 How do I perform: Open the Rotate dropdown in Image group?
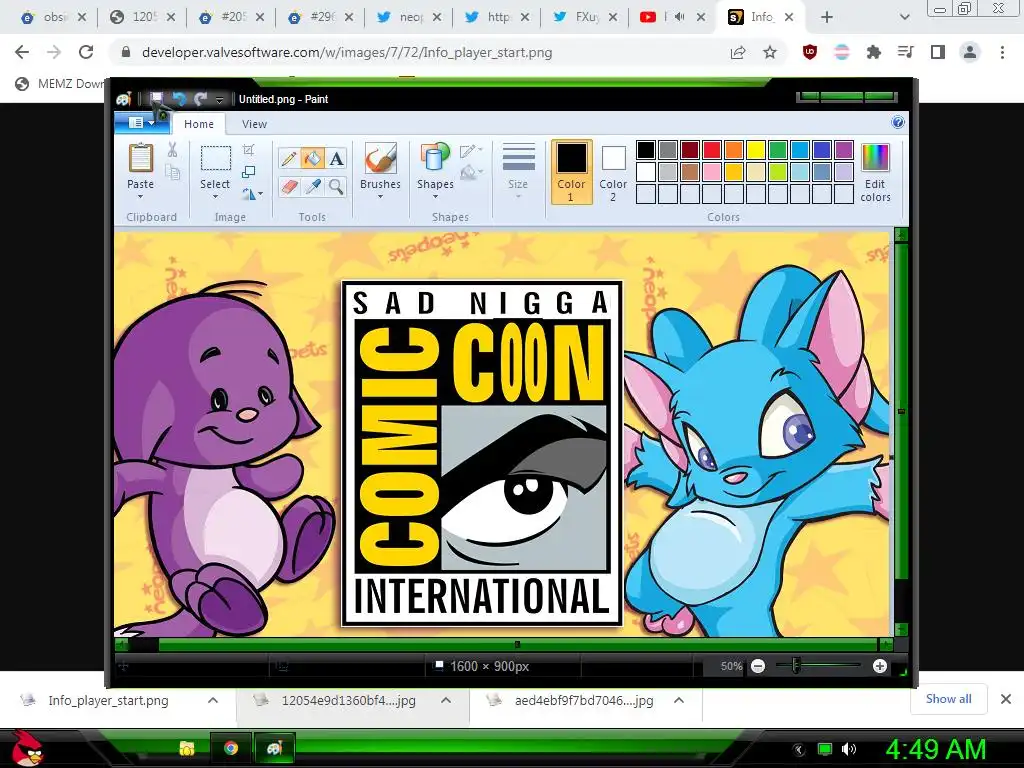[253, 194]
